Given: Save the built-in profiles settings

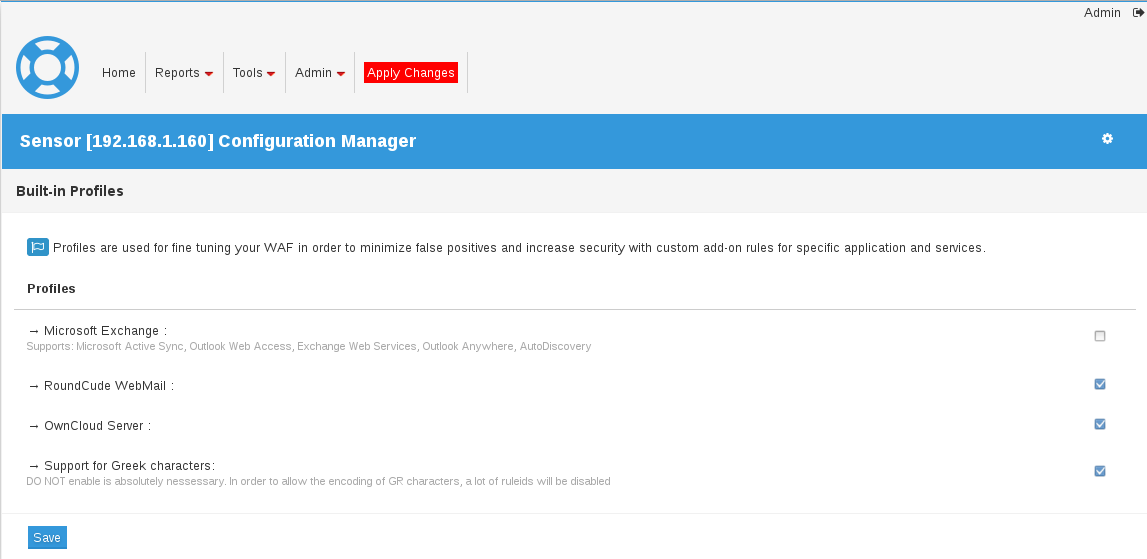Looking at the screenshot, I should click(47, 537).
